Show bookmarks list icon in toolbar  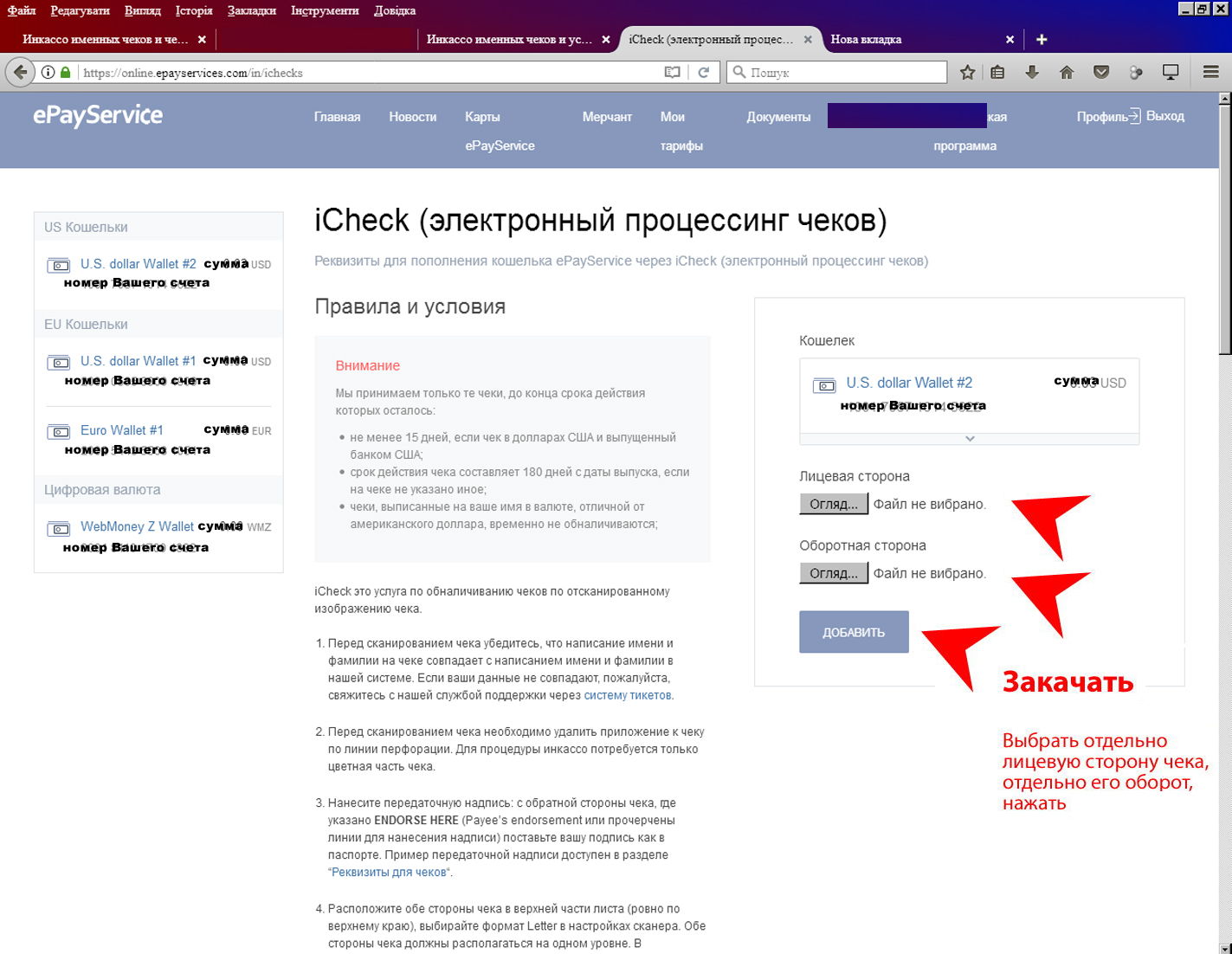point(997,73)
